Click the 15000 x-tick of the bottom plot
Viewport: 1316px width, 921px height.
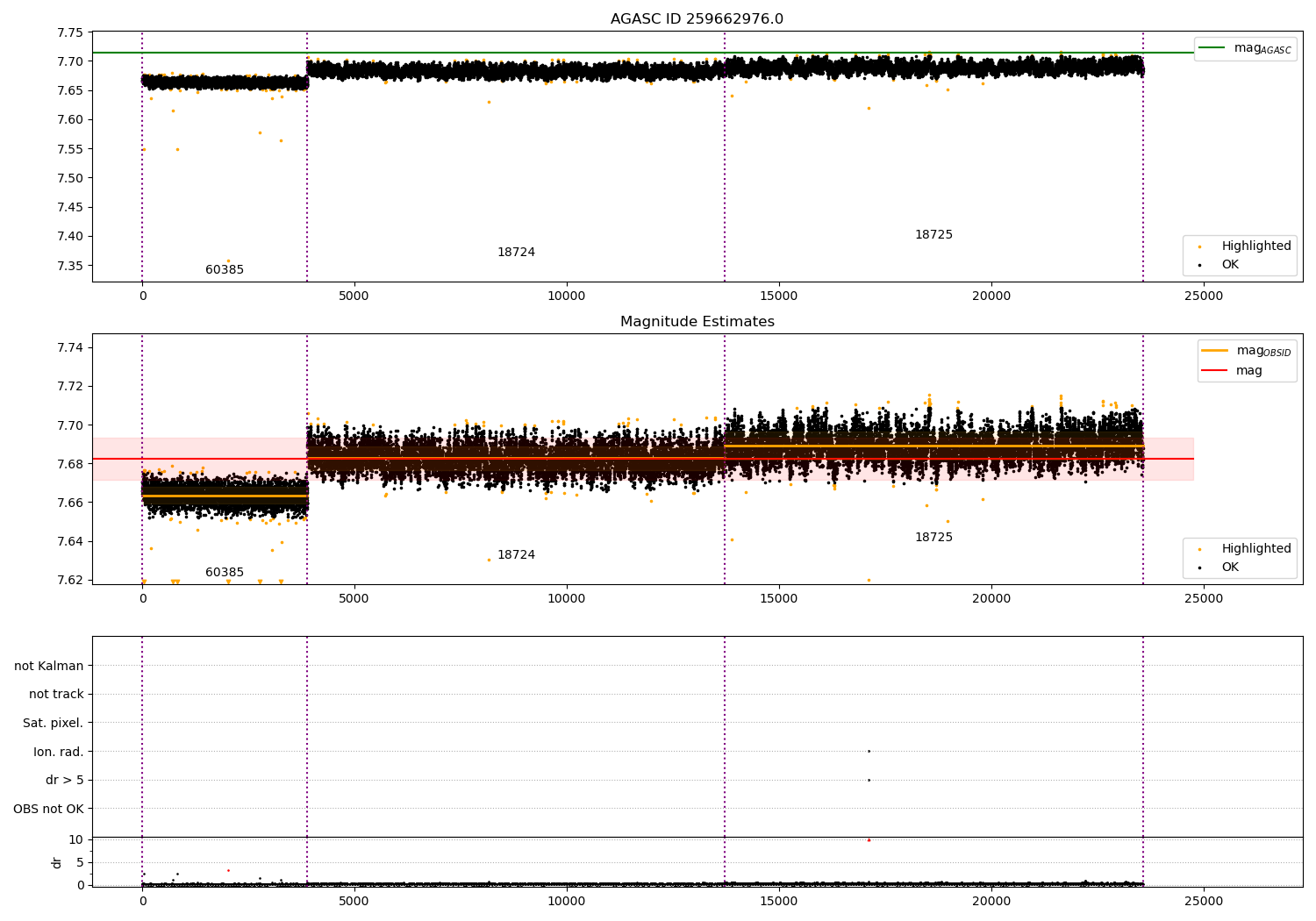click(x=779, y=901)
